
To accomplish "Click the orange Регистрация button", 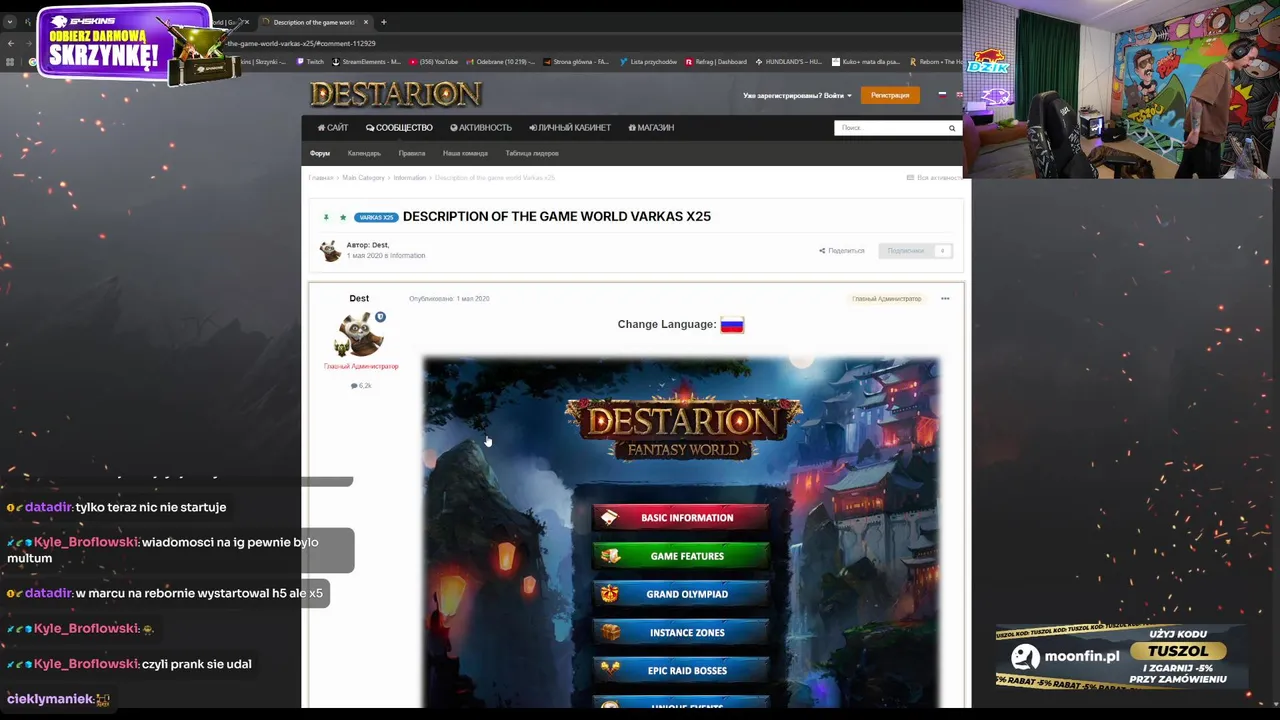I will pyautogui.click(x=890, y=95).
